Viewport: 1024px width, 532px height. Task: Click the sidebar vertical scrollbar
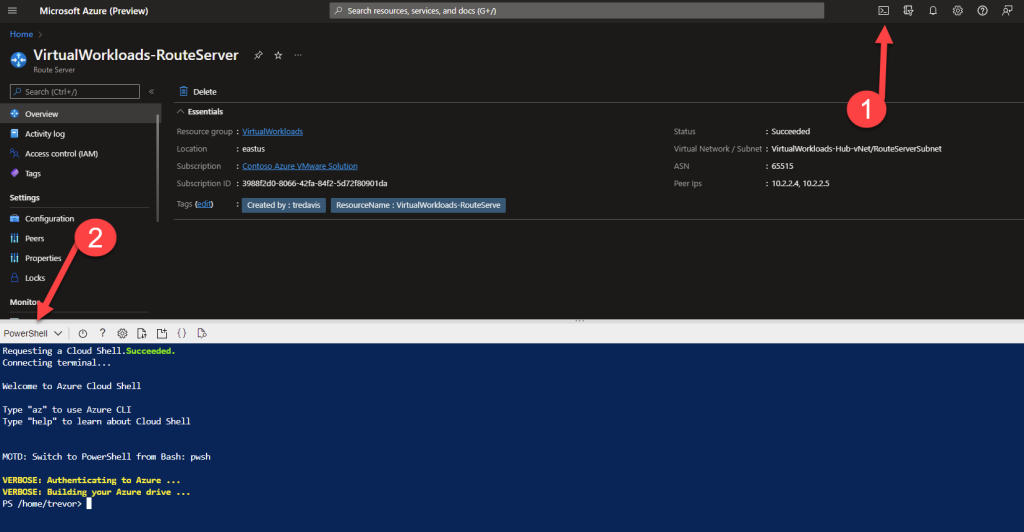(x=158, y=168)
